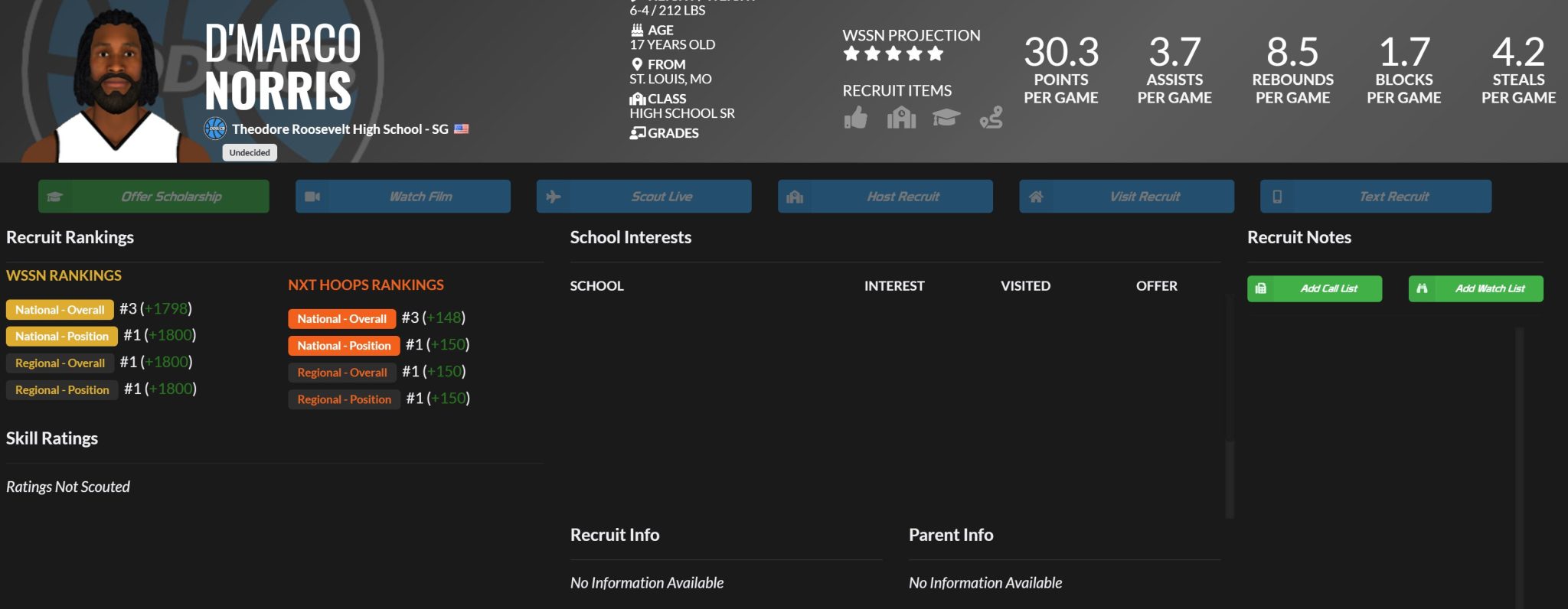Add recruit to Call List
Screen dimensions: 1568x609
tap(1314, 288)
